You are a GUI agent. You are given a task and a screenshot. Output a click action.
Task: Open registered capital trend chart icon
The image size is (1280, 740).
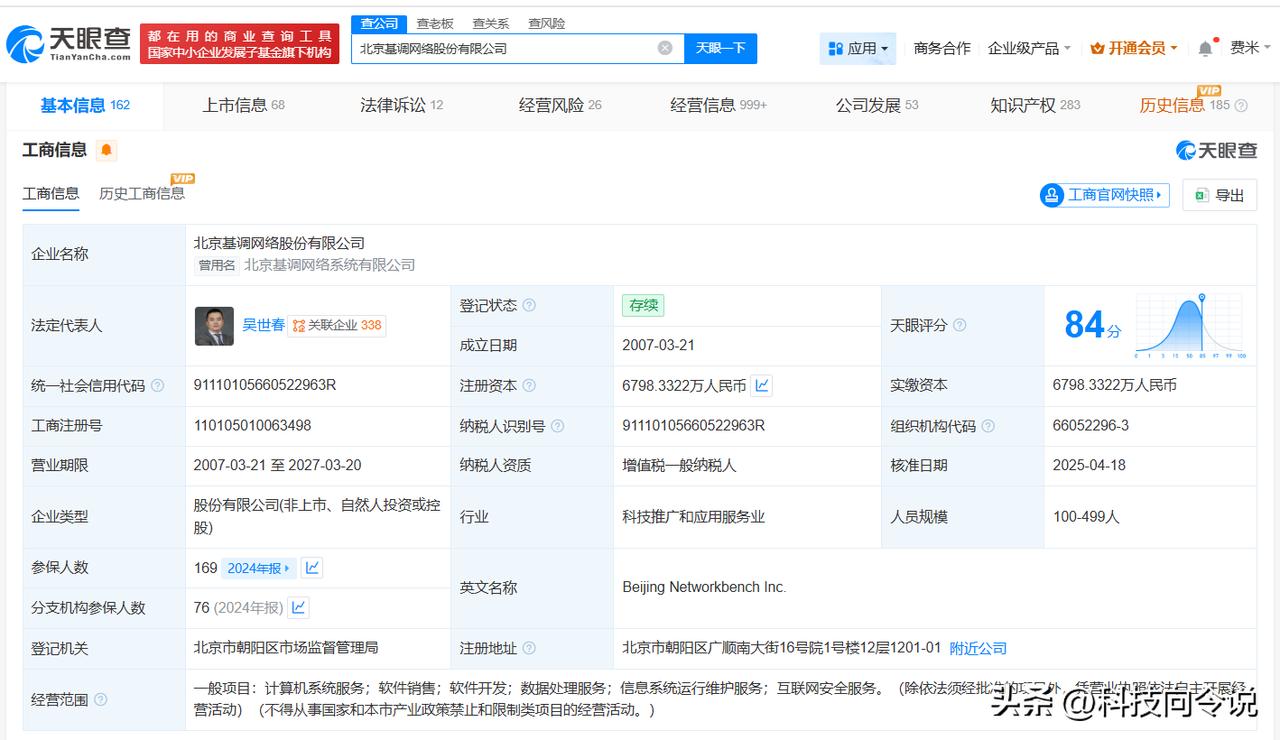tap(762, 385)
